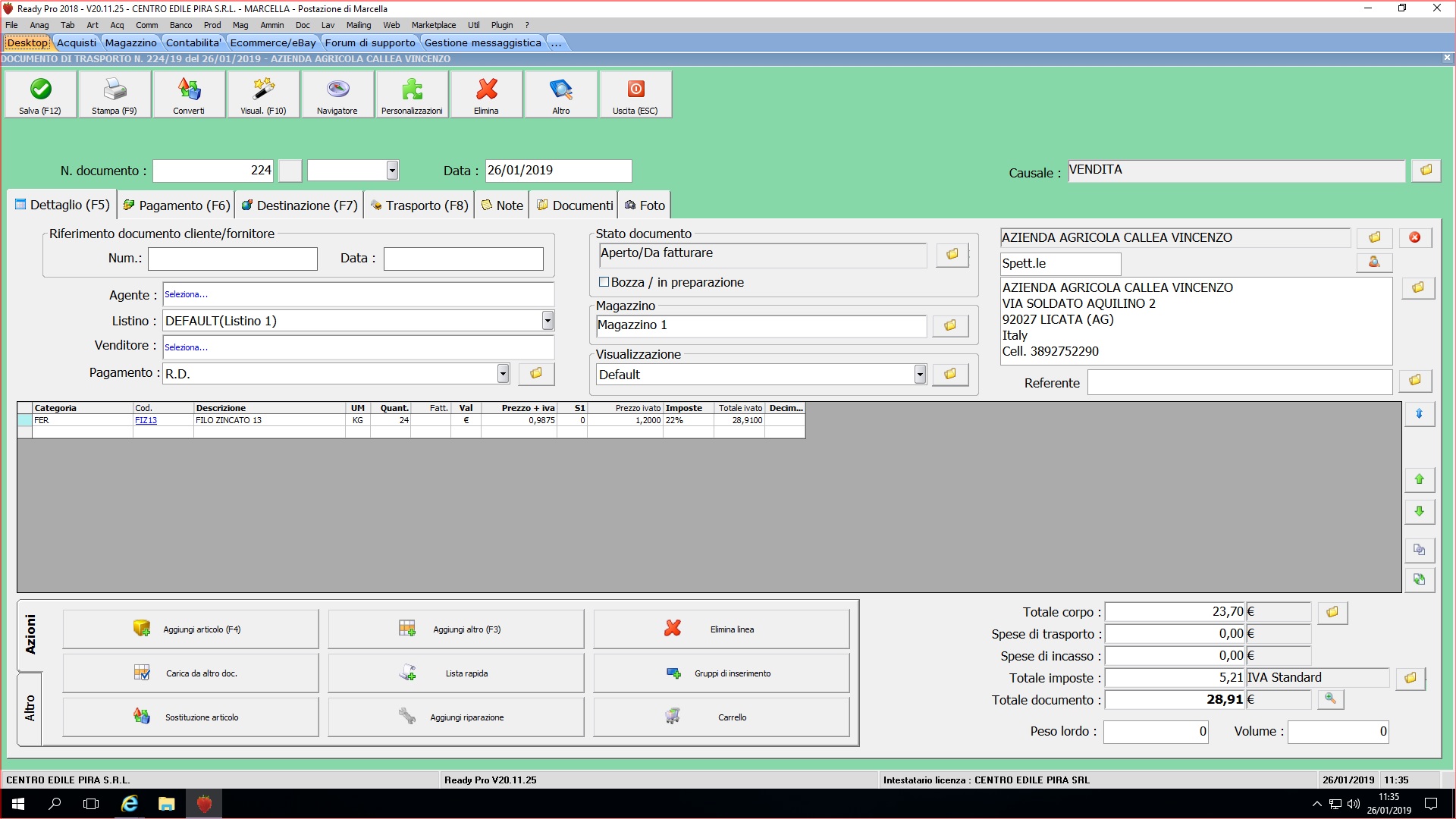The width and height of the screenshot is (1456, 819).
Task: Open Personalizzazioni puzzle icon
Action: pyautogui.click(x=412, y=89)
